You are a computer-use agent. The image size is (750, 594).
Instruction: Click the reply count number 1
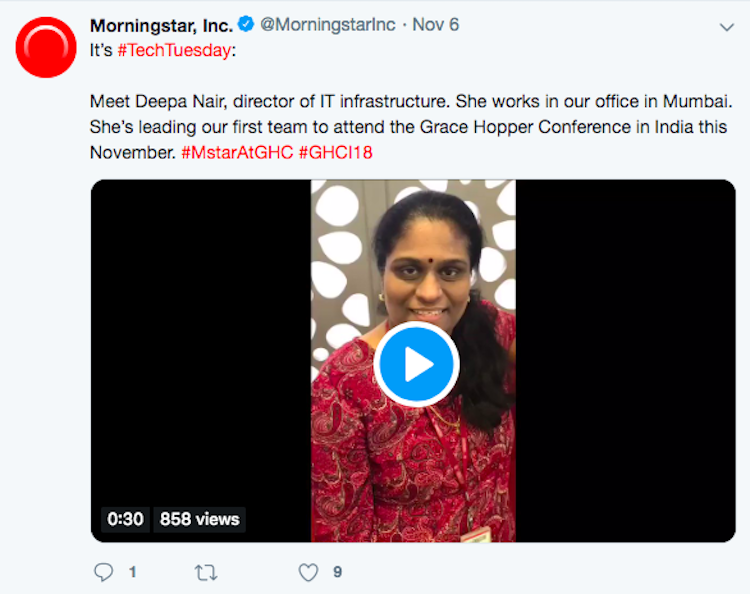(132, 572)
